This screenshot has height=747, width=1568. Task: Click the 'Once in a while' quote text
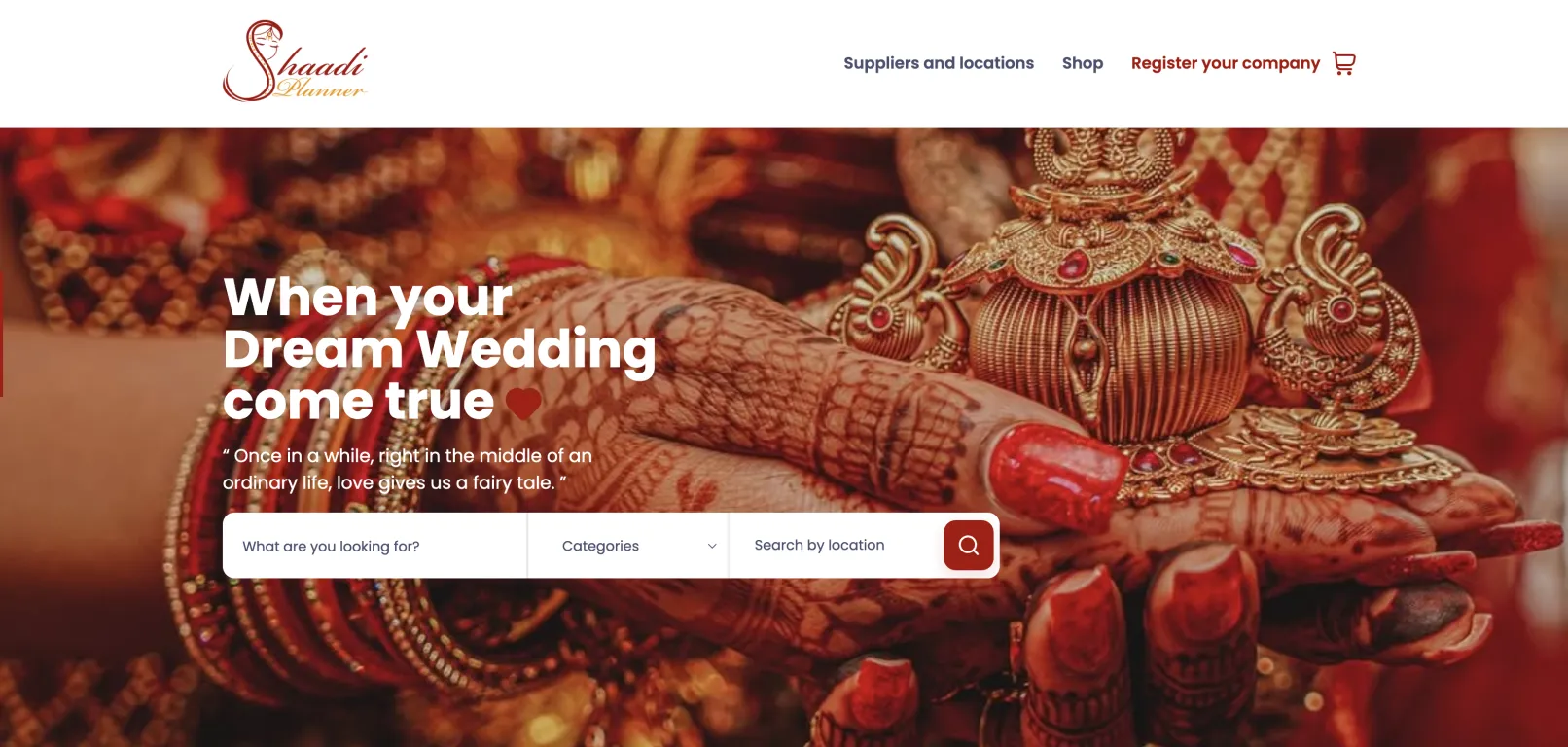408,469
